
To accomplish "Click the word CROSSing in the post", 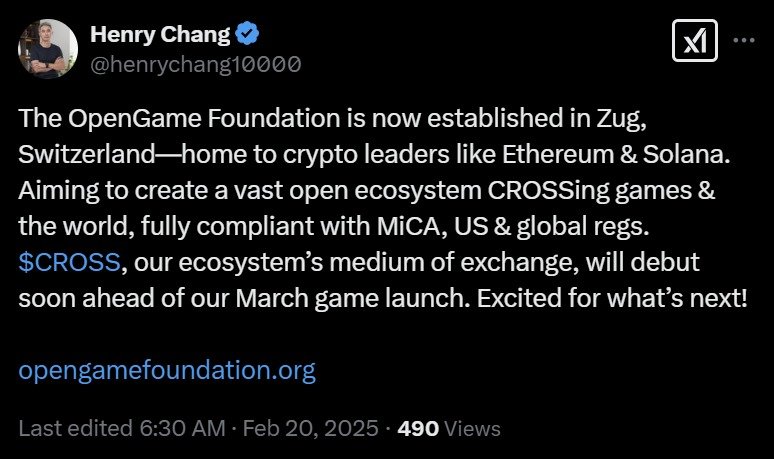I will click(x=548, y=191).
